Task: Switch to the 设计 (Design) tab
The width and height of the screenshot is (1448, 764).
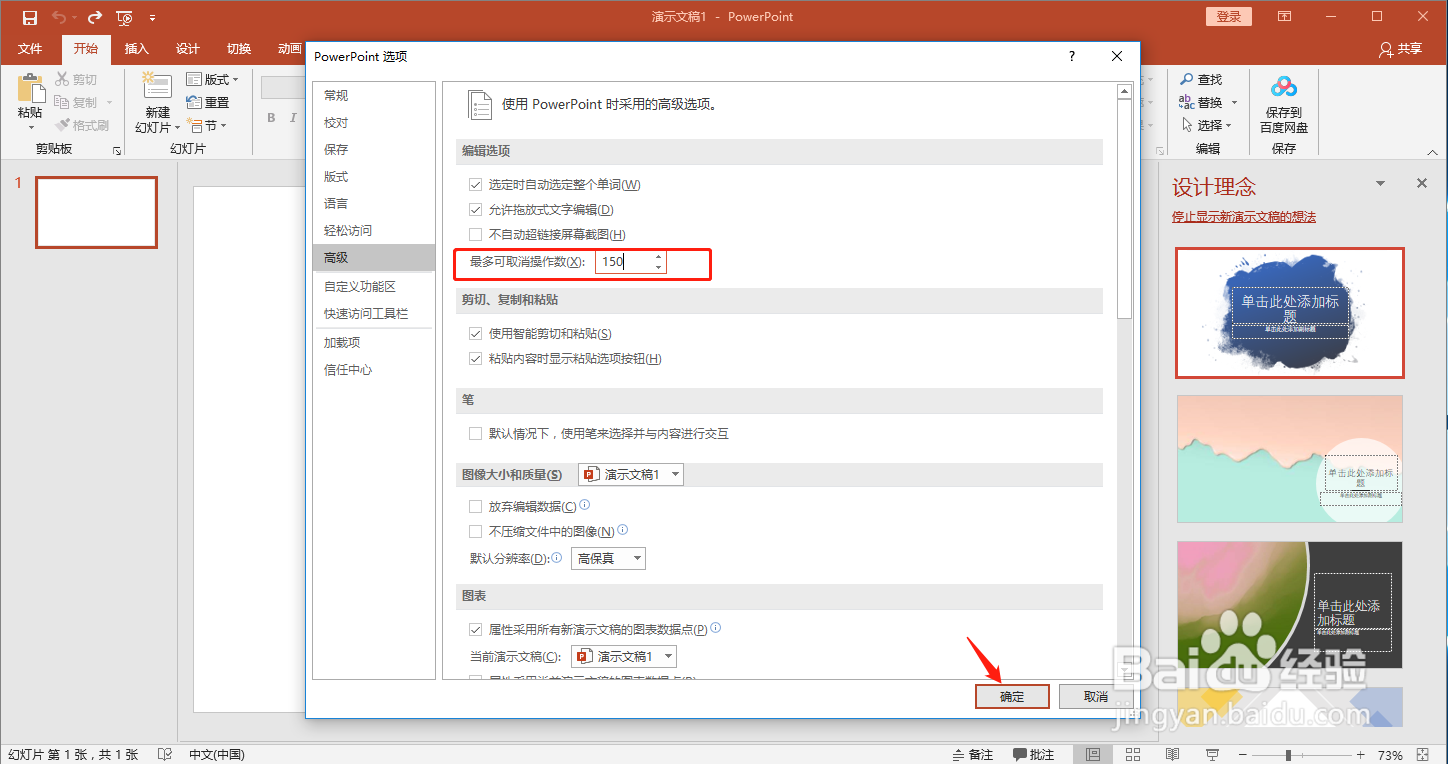Action: tap(187, 48)
